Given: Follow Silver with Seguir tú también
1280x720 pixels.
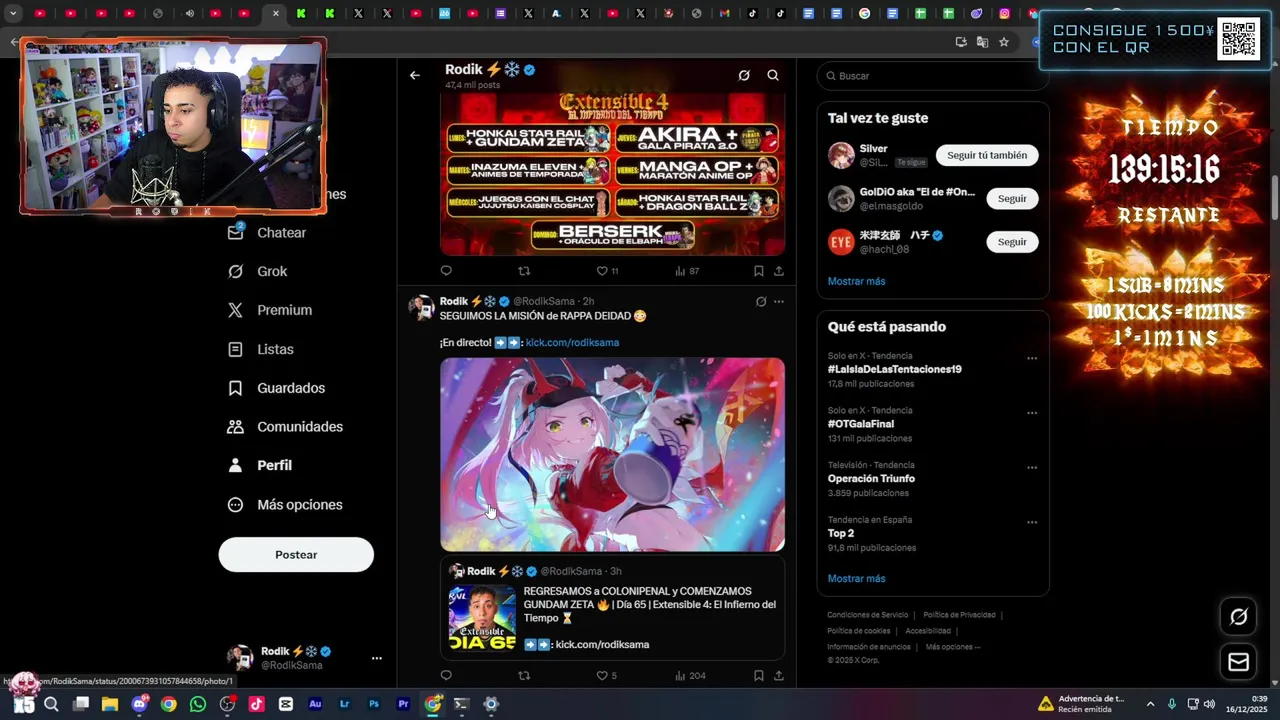Looking at the screenshot, I should point(987,155).
